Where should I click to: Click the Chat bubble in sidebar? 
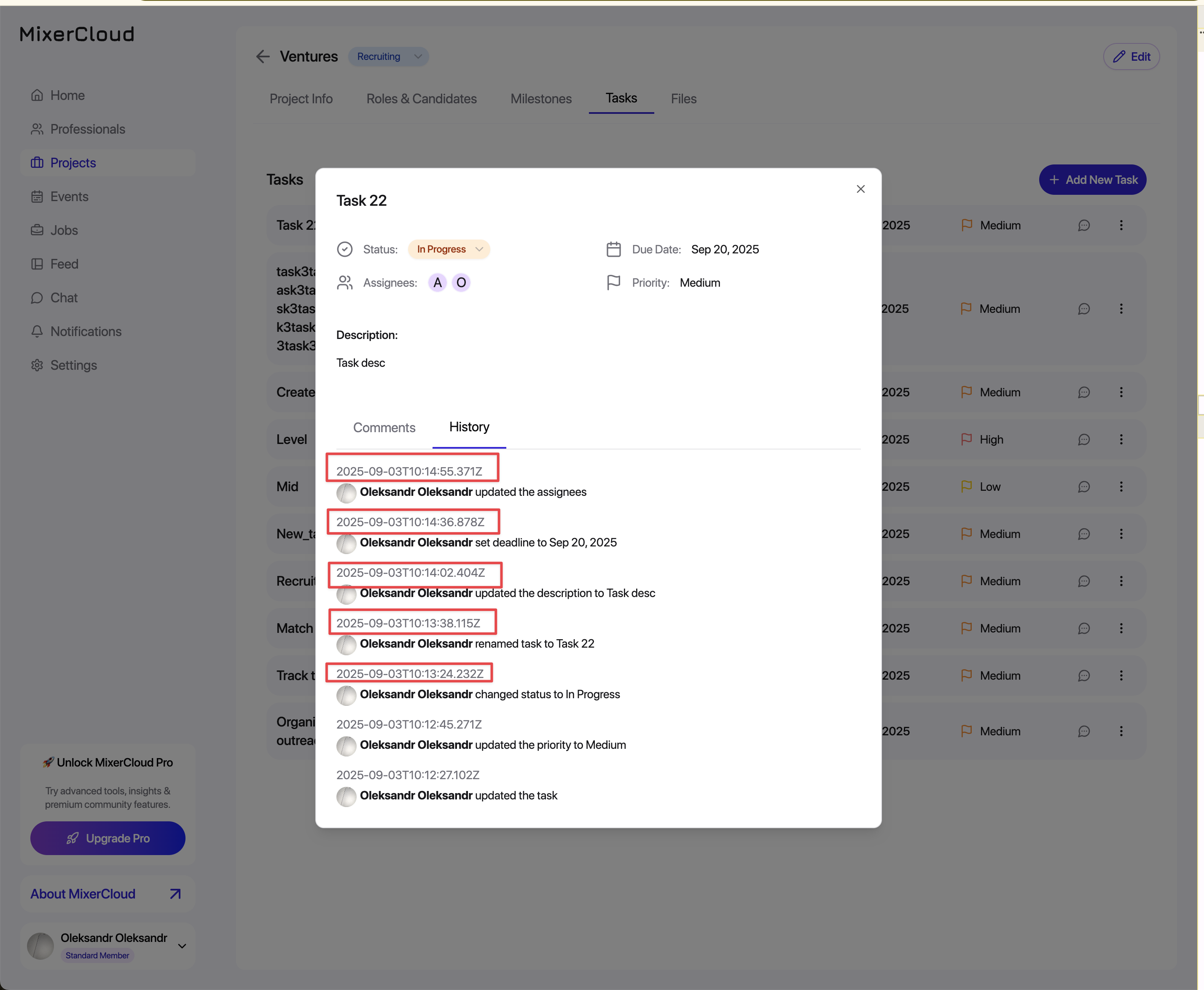(x=37, y=298)
